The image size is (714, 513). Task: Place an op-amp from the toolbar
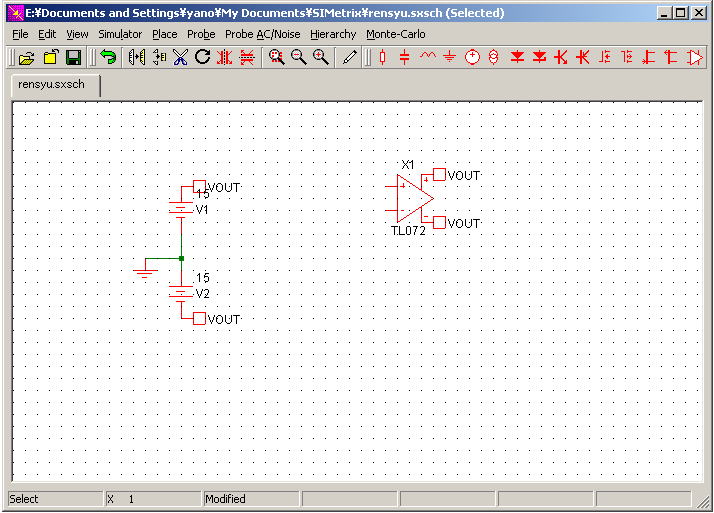695,58
